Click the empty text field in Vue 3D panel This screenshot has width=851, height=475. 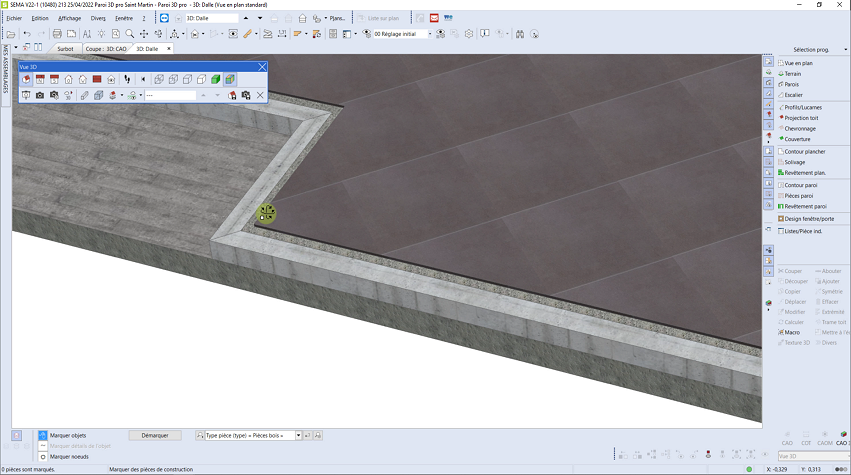(169, 95)
